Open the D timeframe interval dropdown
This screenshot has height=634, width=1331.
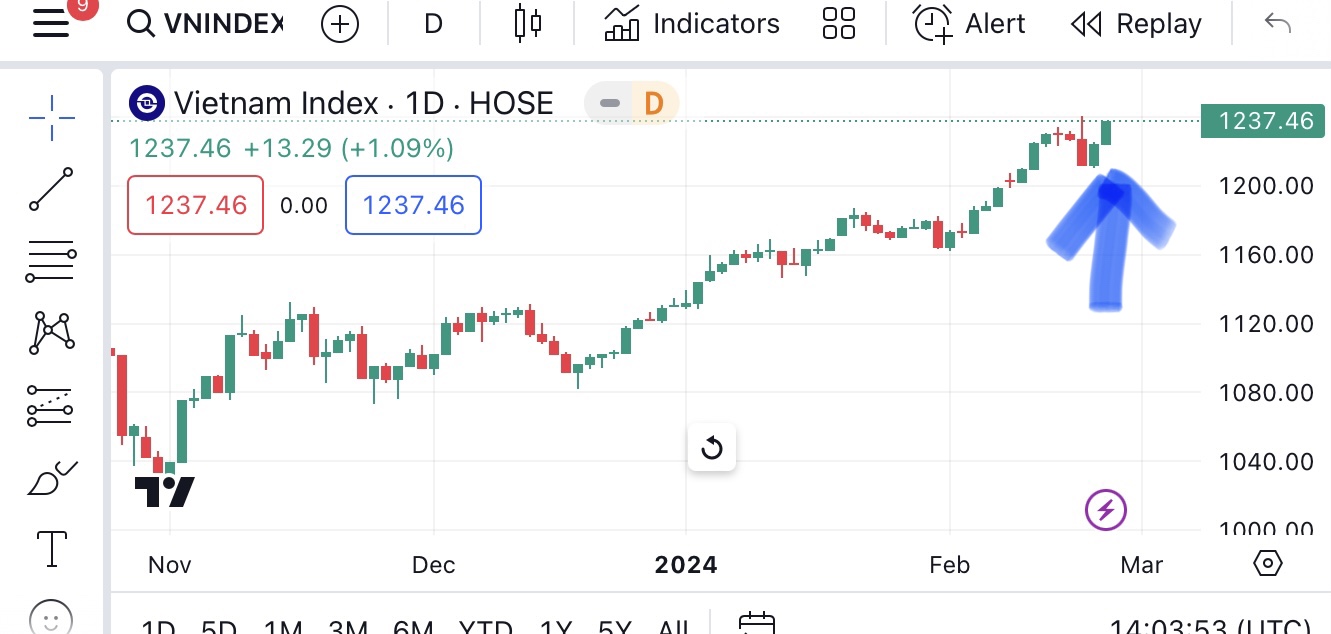[x=433, y=24]
